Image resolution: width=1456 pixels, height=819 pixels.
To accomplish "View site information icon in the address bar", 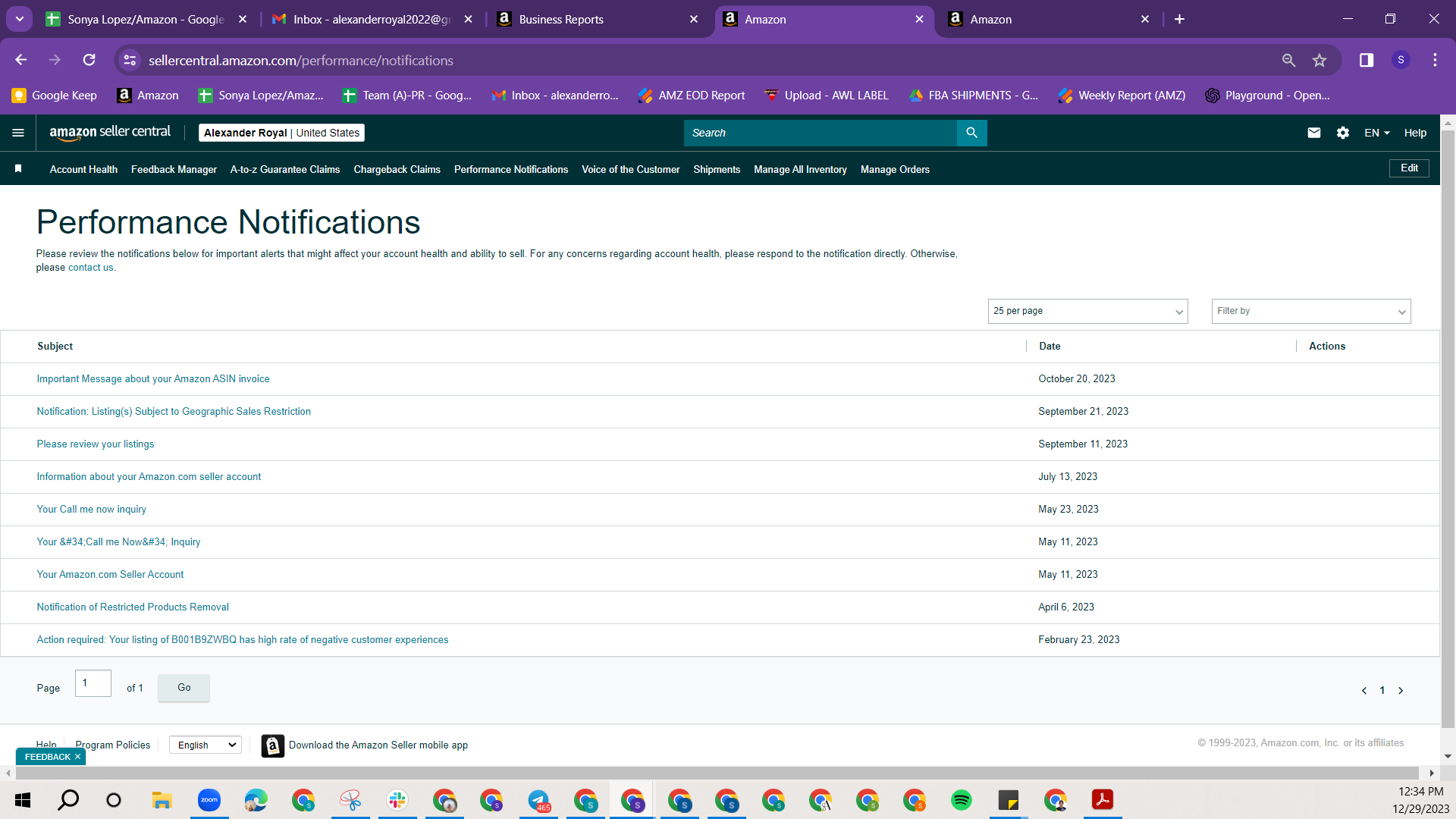I will point(130,60).
